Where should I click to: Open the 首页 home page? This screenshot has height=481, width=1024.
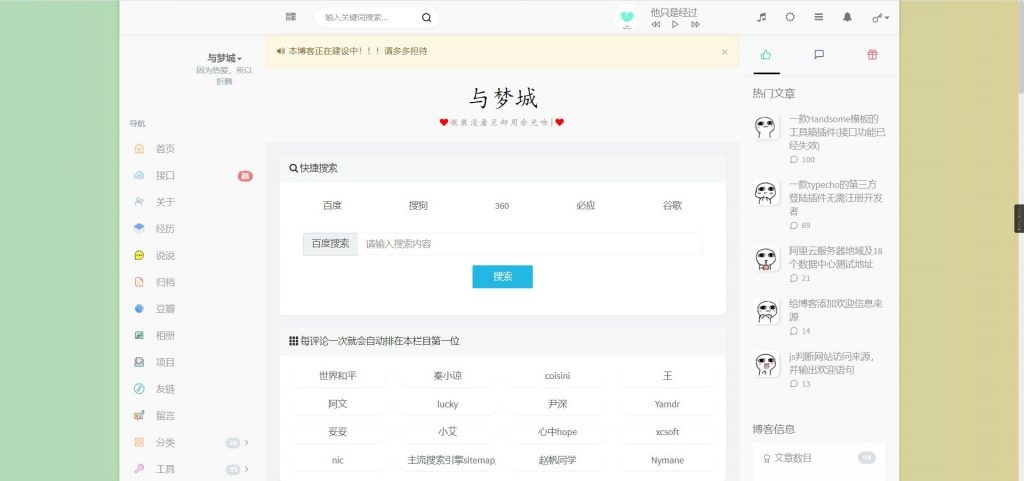[165, 149]
